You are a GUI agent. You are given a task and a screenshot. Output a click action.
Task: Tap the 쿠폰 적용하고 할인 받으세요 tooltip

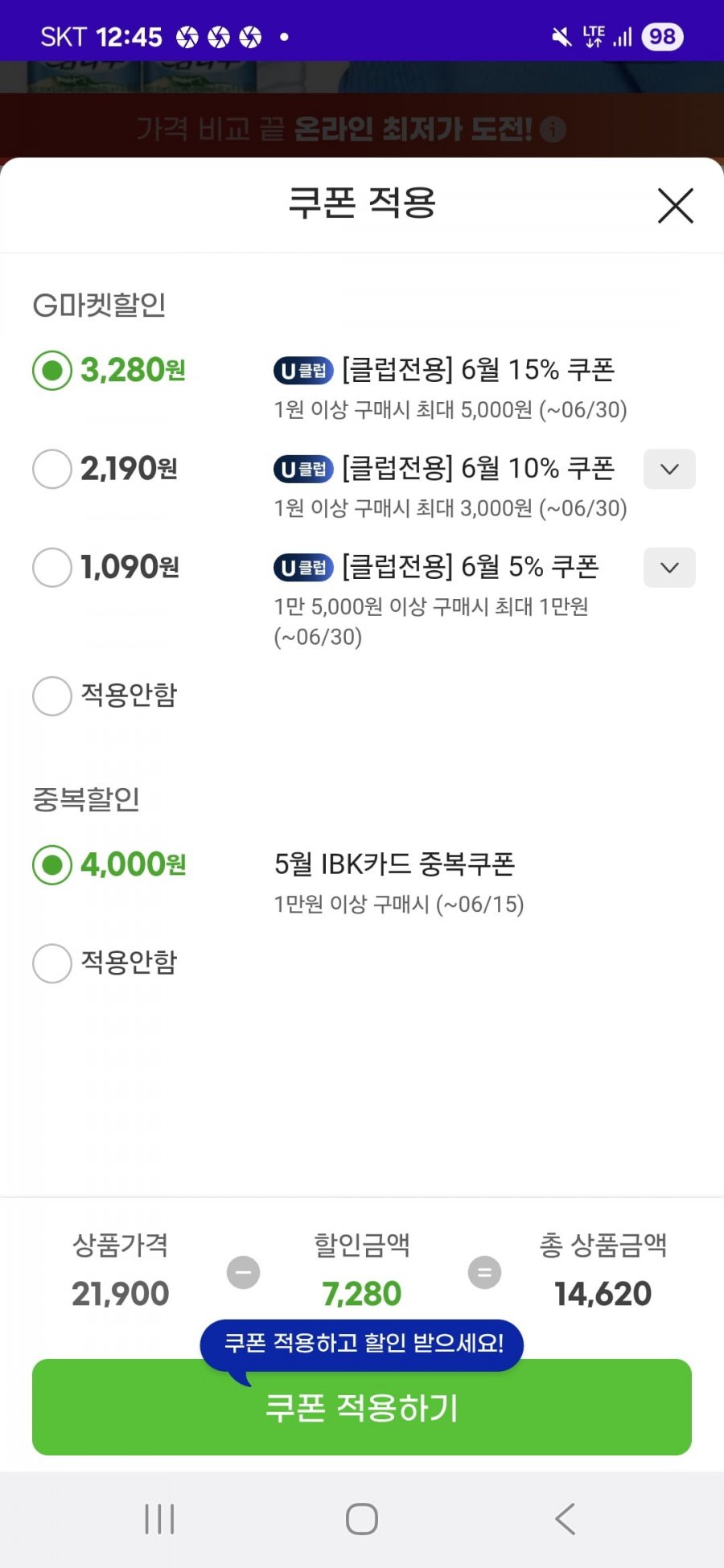point(362,1344)
